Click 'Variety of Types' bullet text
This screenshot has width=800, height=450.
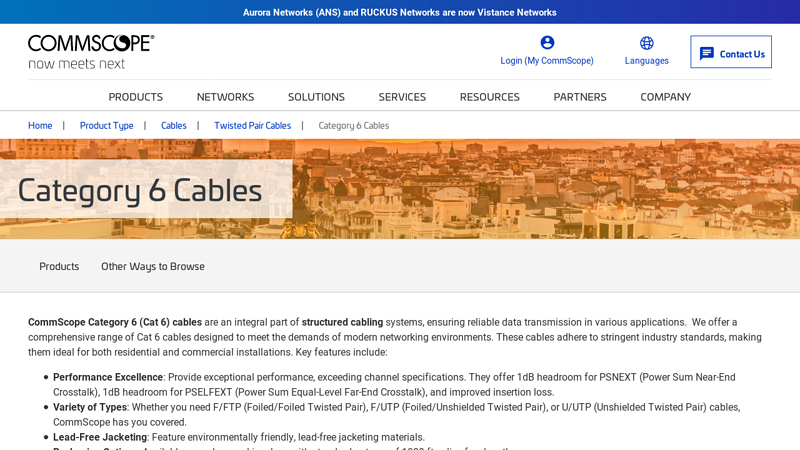(x=90, y=407)
